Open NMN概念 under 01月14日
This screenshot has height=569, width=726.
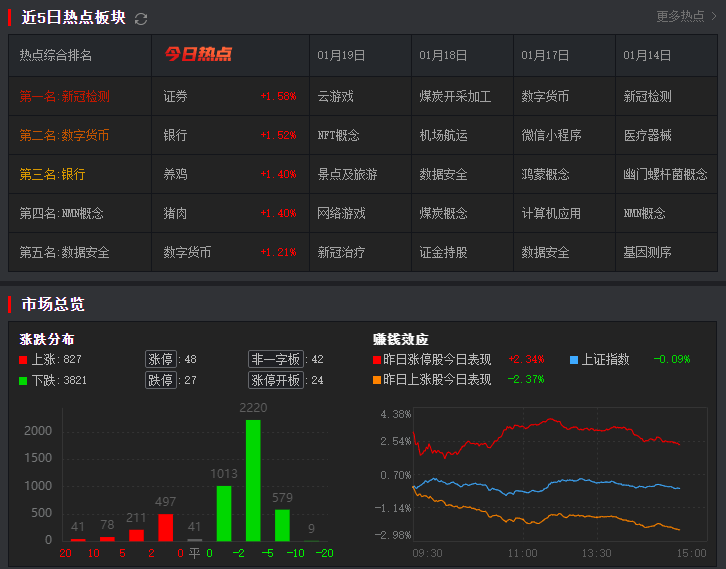pos(644,213)
